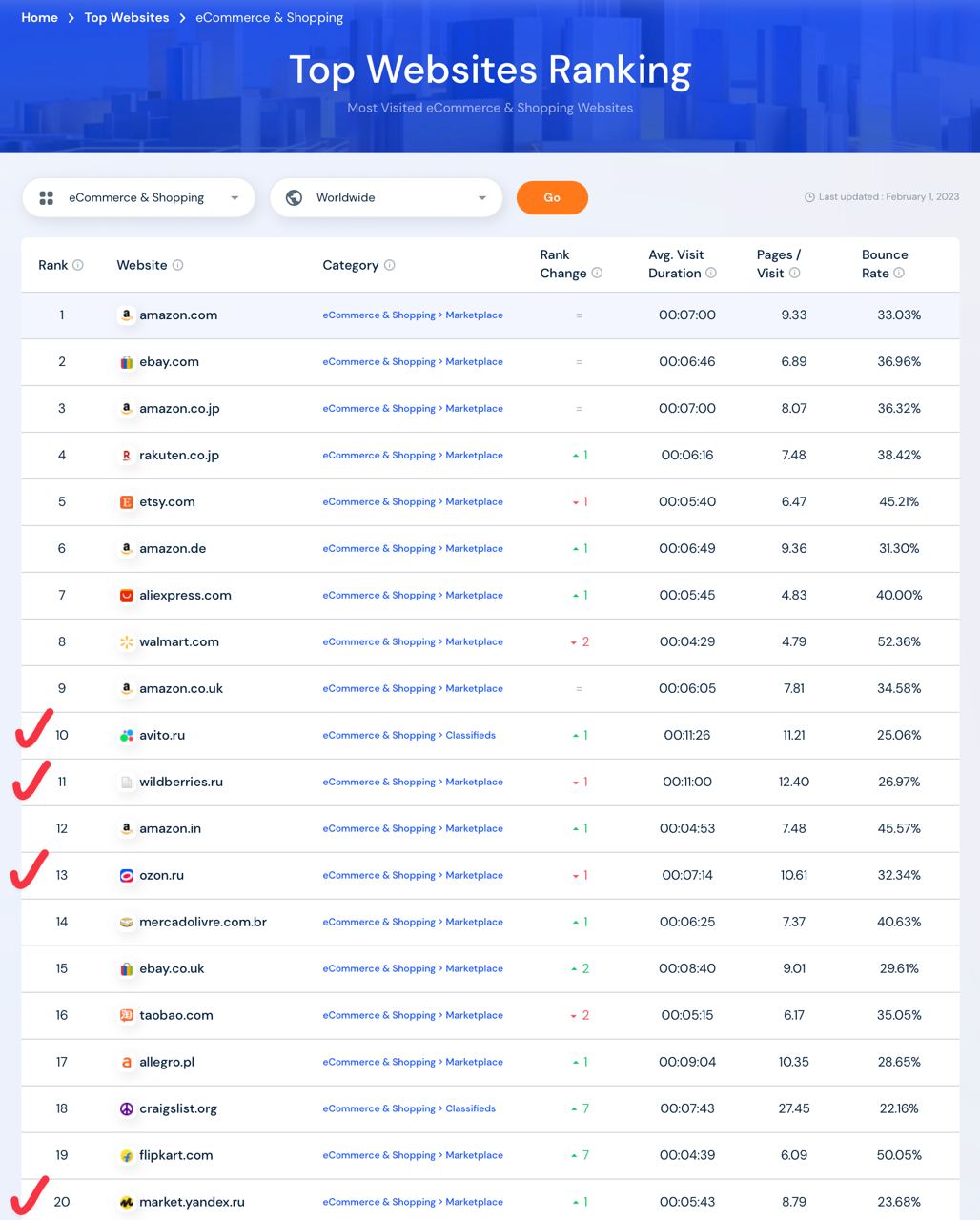The width and height of the screenshot is (980, 1220).
Task: Click the craigslist.org peace sign favicon
Action: click(x=126, y=1108)
